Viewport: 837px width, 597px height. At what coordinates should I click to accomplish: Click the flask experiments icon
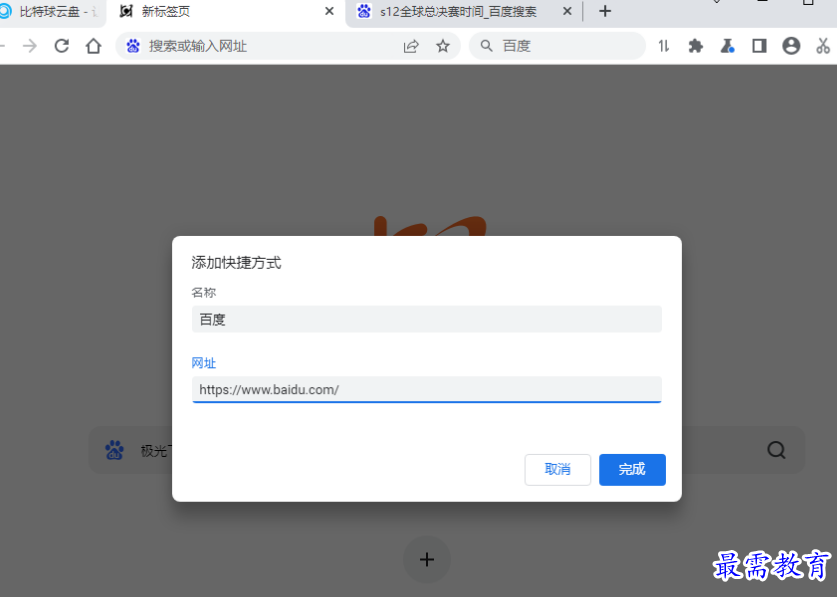(x=727, y=46)
